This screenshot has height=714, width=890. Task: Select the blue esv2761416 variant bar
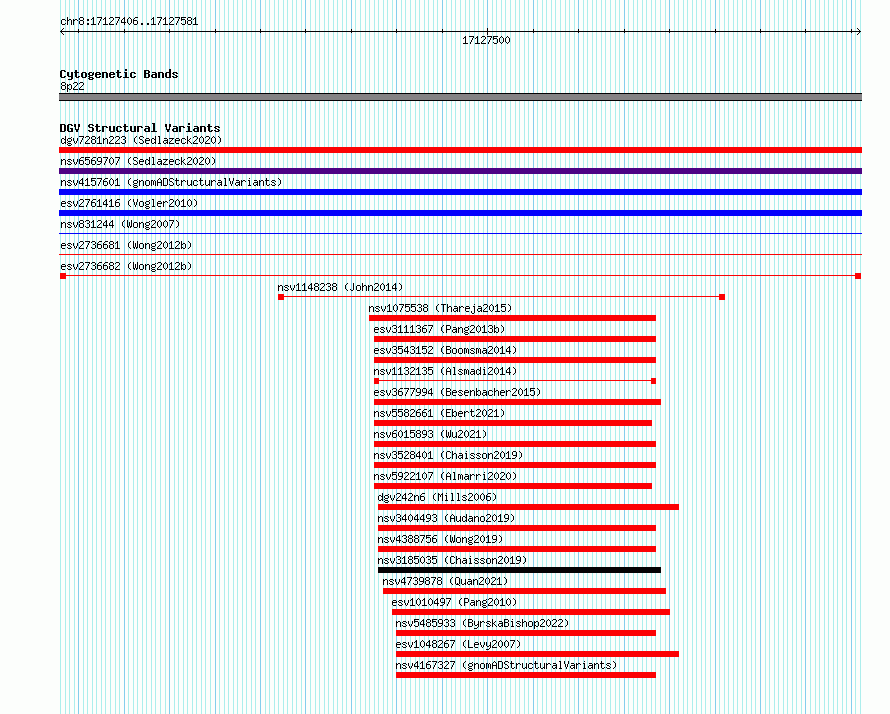tap(460, 213)
